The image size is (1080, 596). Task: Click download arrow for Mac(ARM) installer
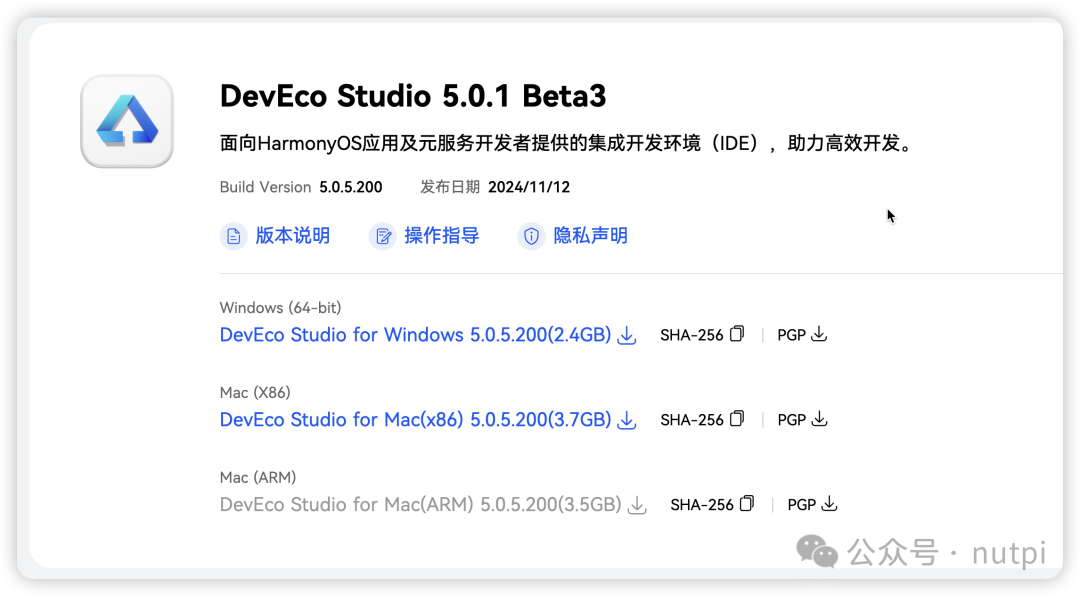(x=637, y=505)
